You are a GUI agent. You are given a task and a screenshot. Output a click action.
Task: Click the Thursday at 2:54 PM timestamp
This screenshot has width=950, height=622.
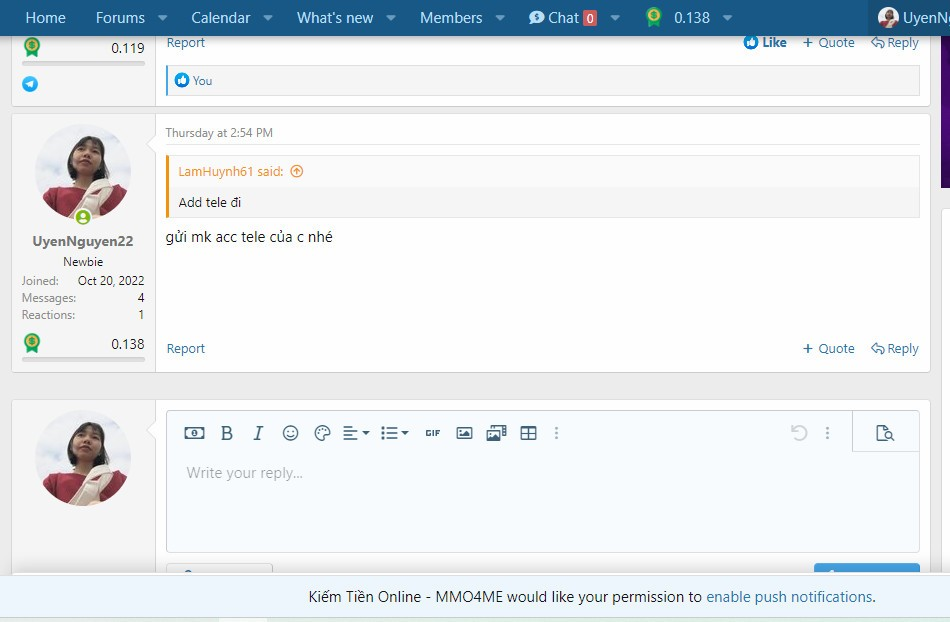[219, 133]
